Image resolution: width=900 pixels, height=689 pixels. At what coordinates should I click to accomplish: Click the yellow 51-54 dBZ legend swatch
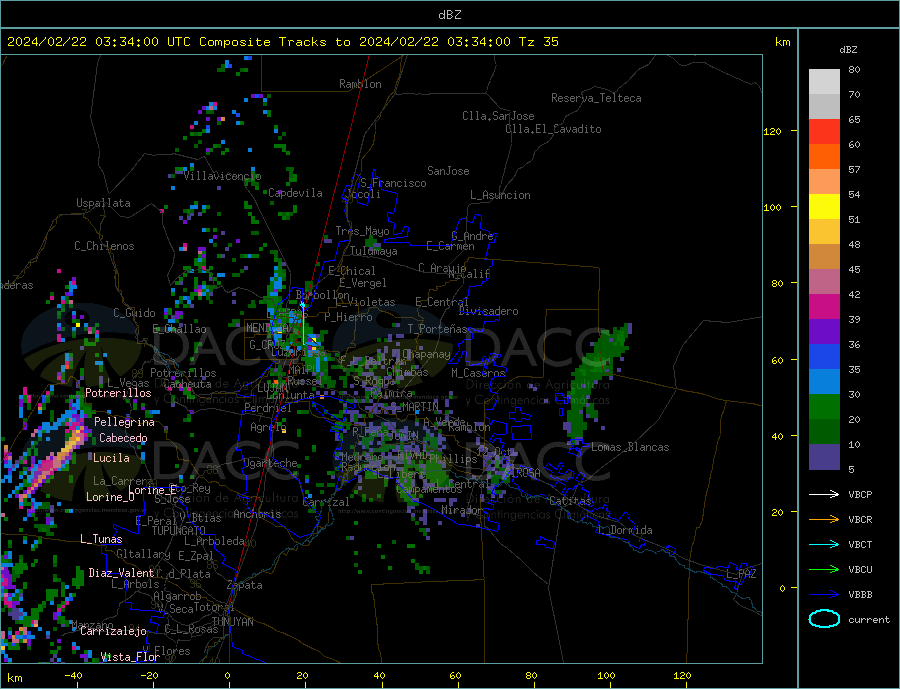tap(824, 207)
